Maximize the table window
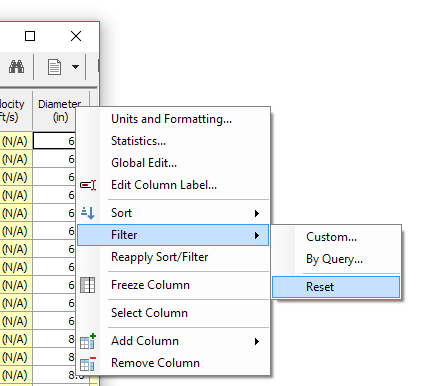This screenshot has width=421, height=386. [x=30, y=36]
